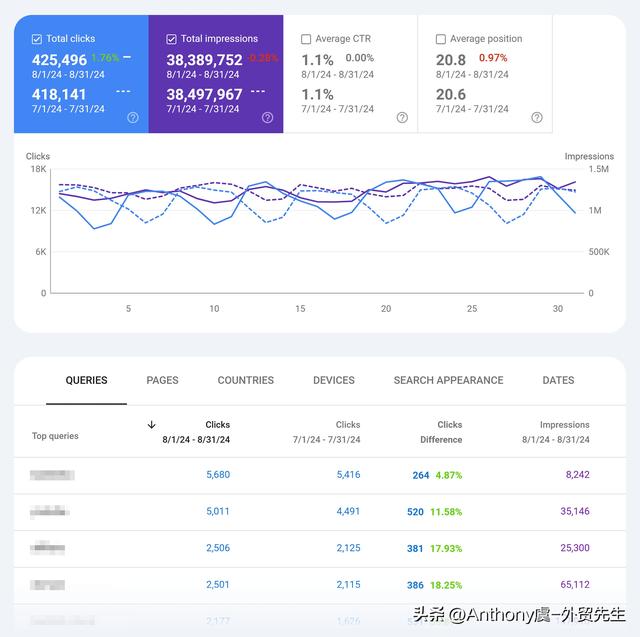Click day 15 on the chart axis
Image resolution: width=640 pixels, height=637 pixels.
[x=300, y=309]
